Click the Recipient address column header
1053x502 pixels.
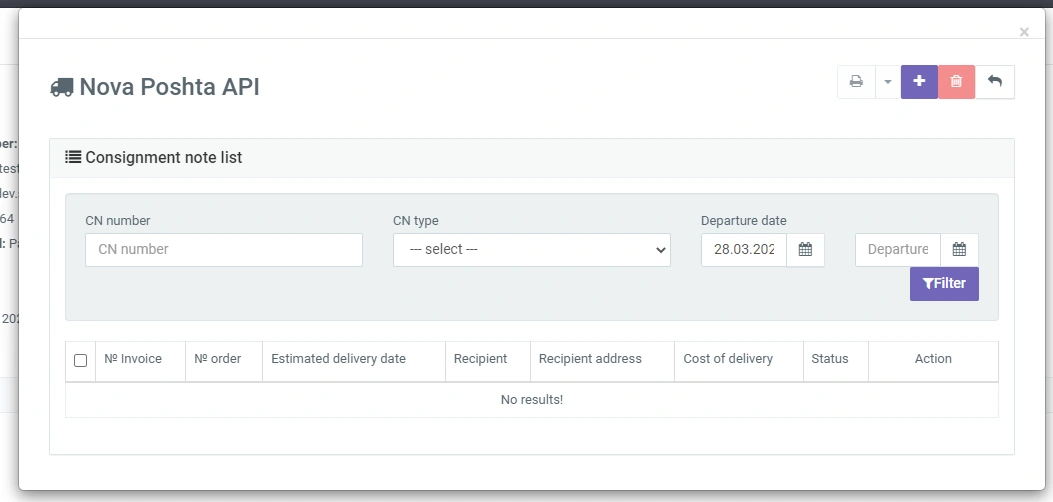pos(590,359)
